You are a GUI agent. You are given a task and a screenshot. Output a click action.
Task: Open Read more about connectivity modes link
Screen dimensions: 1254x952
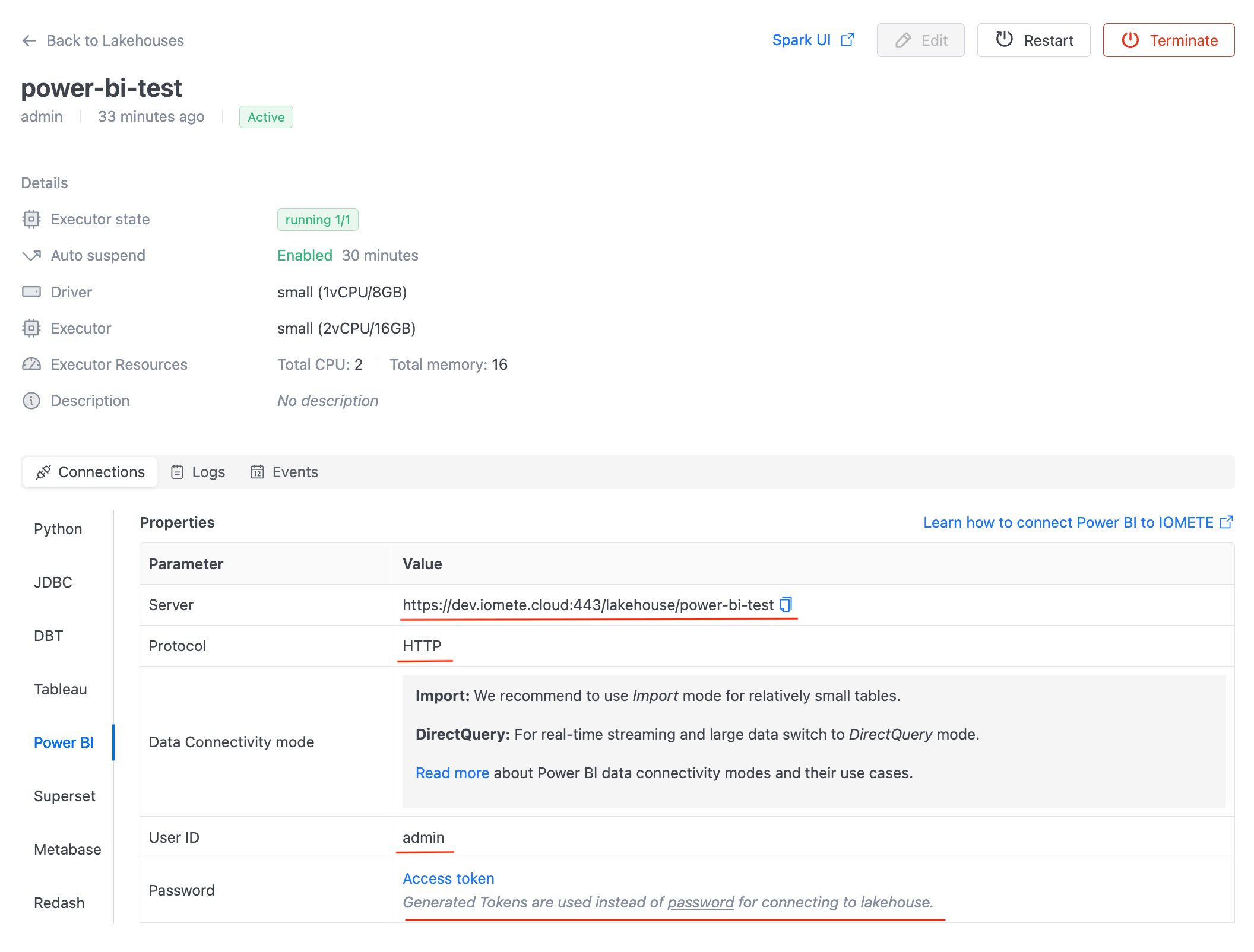click(x=452, y=773)
